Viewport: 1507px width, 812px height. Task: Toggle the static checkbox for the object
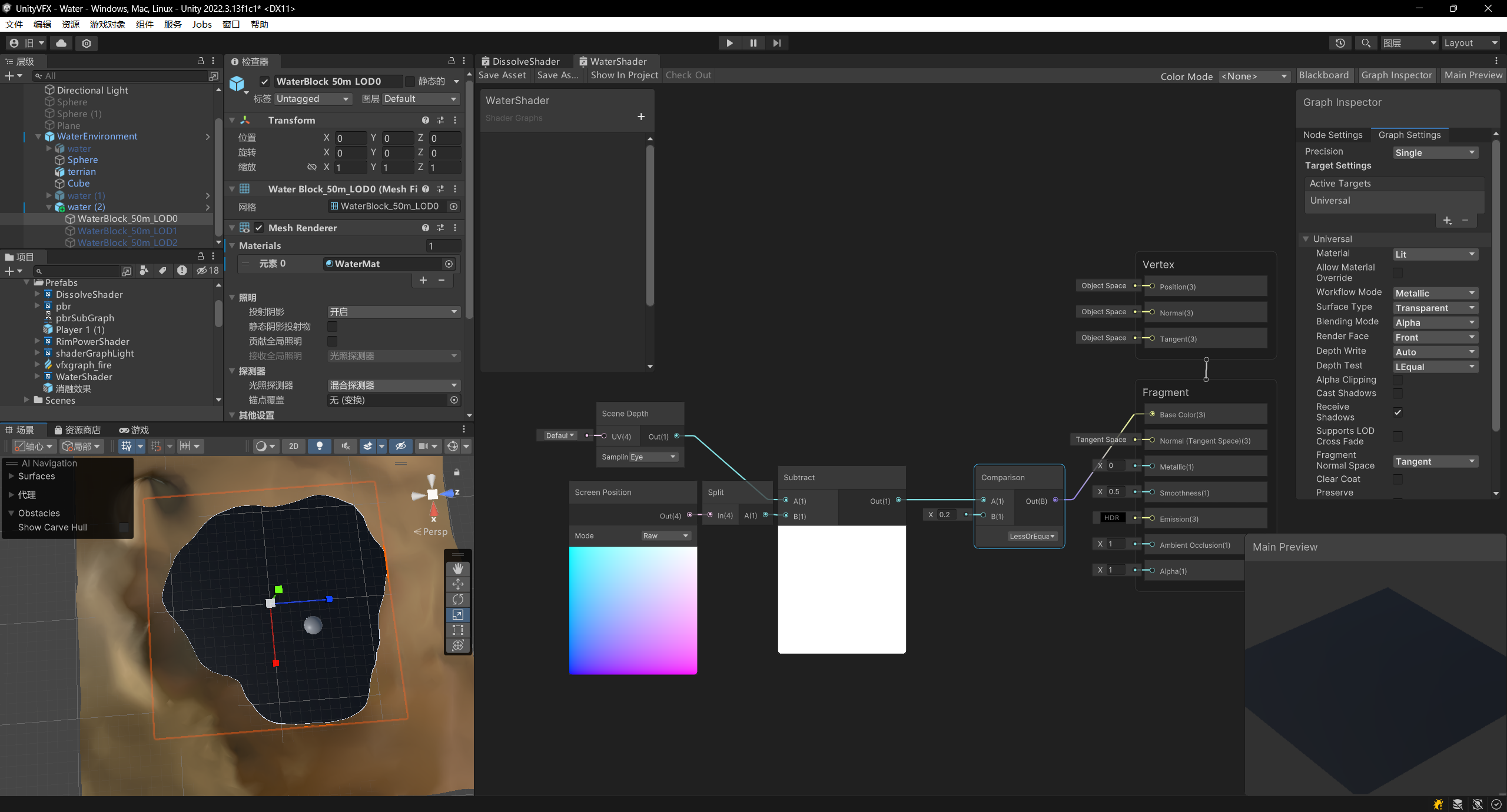[410, 81]
